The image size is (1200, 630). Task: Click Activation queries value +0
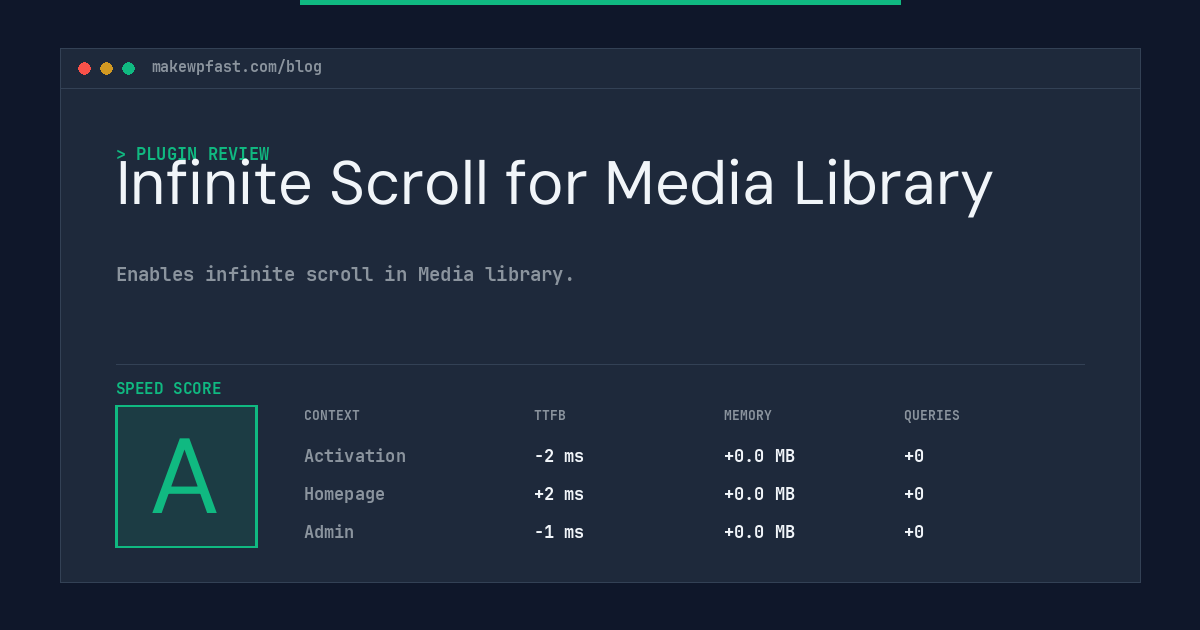coord(914,456)
